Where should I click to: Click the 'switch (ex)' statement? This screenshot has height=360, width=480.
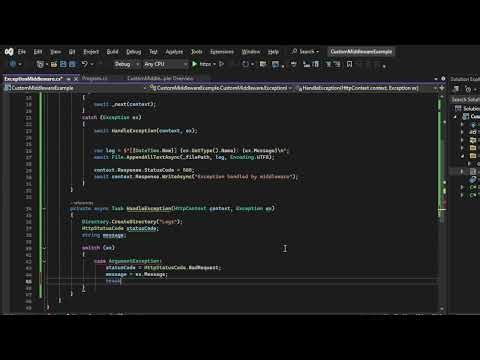coord(98,248)
